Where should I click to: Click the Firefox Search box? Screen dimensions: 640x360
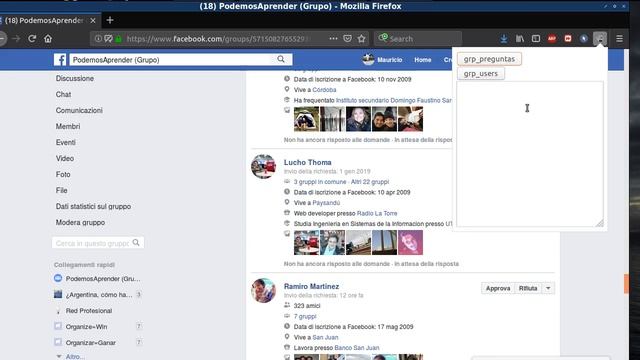tap(418, 39)
